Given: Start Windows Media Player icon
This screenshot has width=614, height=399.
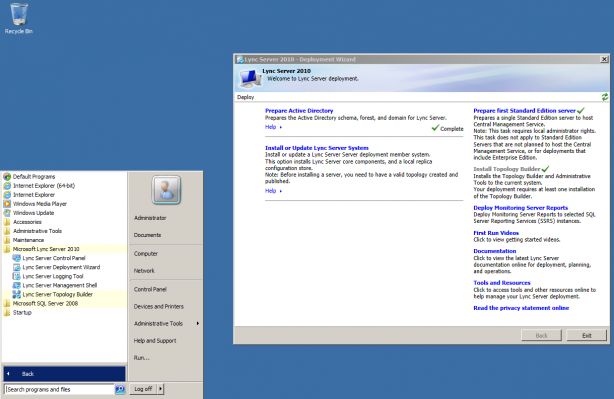Looking at the screenshot, I should (x=7, y=204).
